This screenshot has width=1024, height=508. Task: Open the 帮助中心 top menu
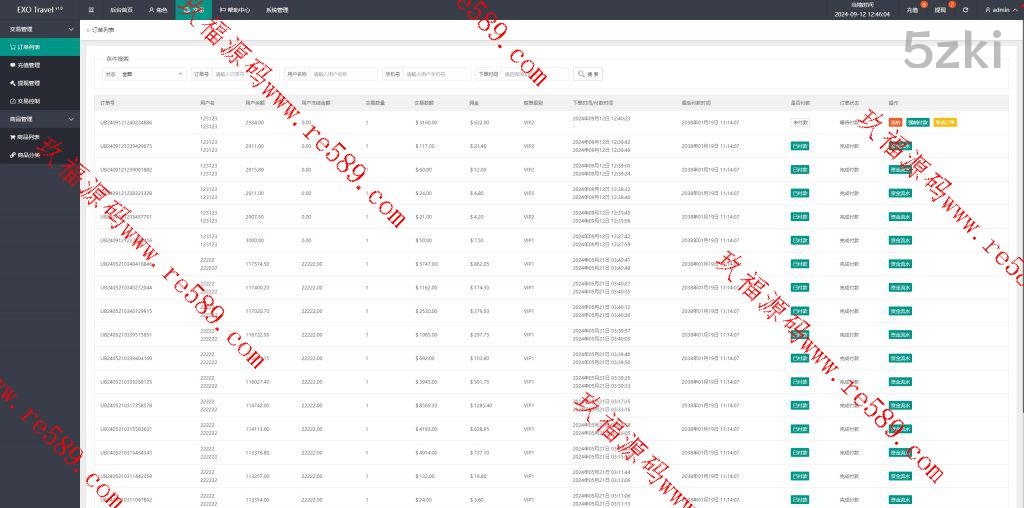pyautogui.click(x=236, y=9)
